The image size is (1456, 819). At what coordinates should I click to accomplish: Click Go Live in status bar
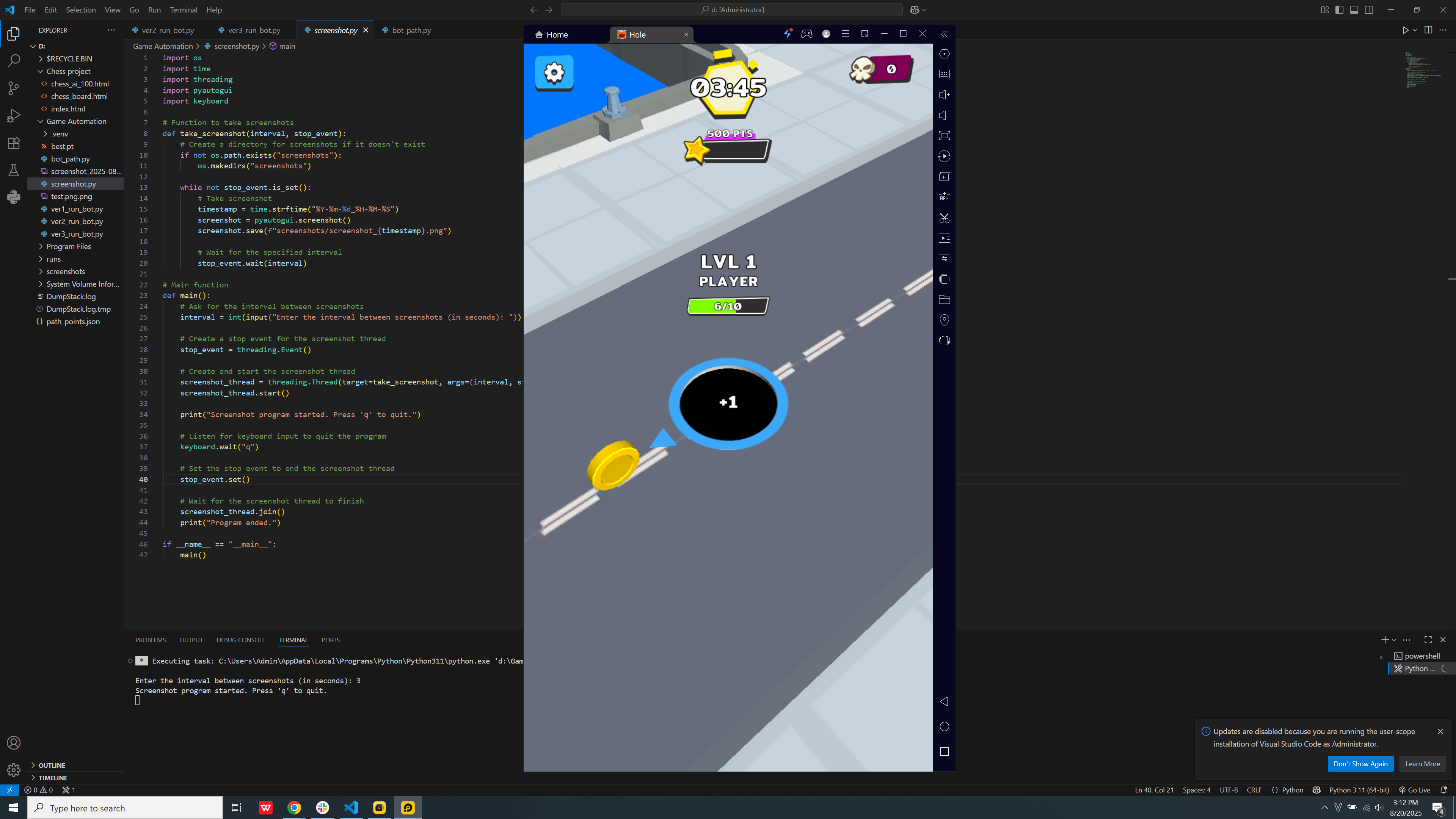click(x=1415, y=790)
